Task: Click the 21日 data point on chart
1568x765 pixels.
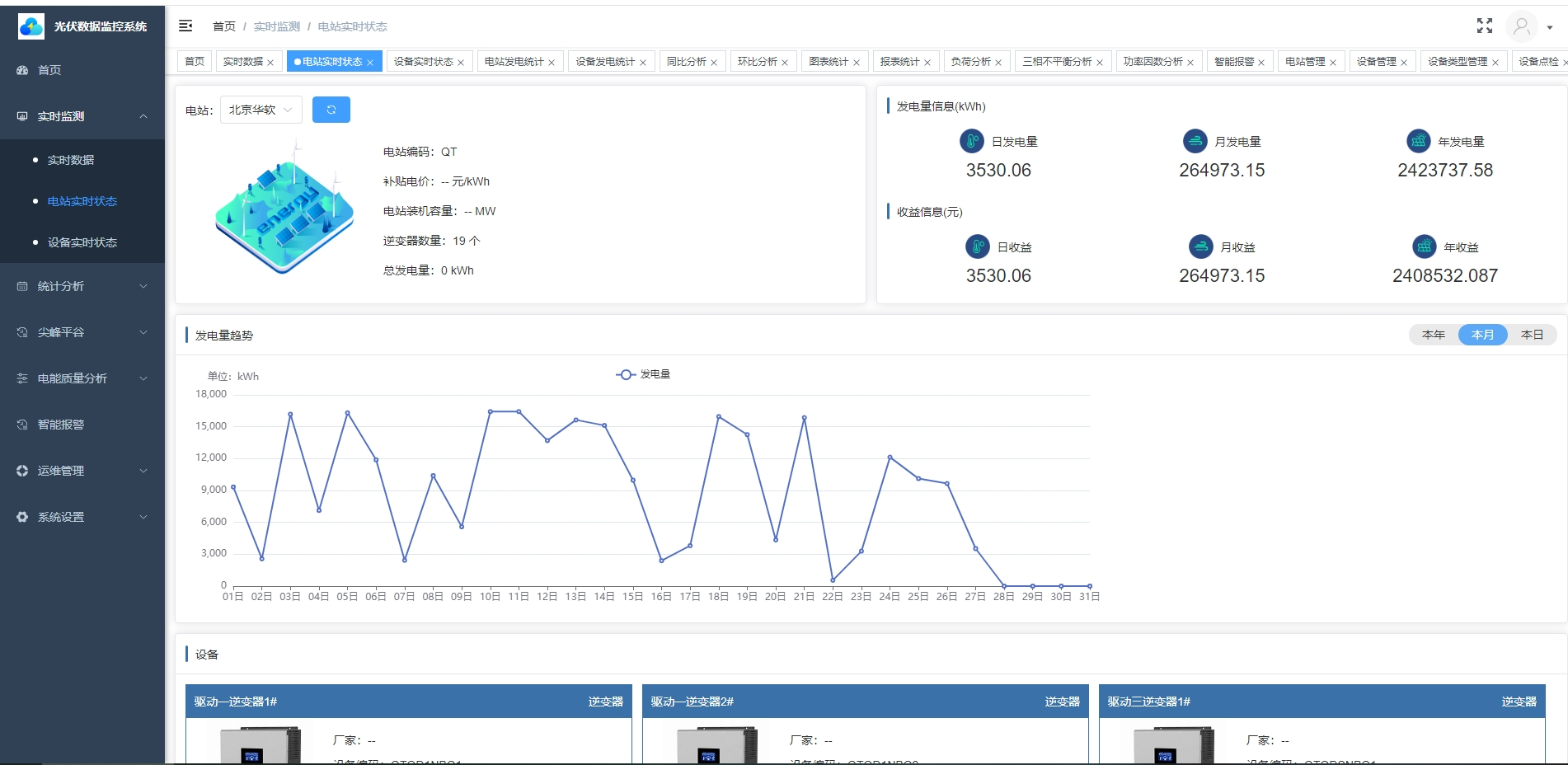Action: (x=805, y=418)
